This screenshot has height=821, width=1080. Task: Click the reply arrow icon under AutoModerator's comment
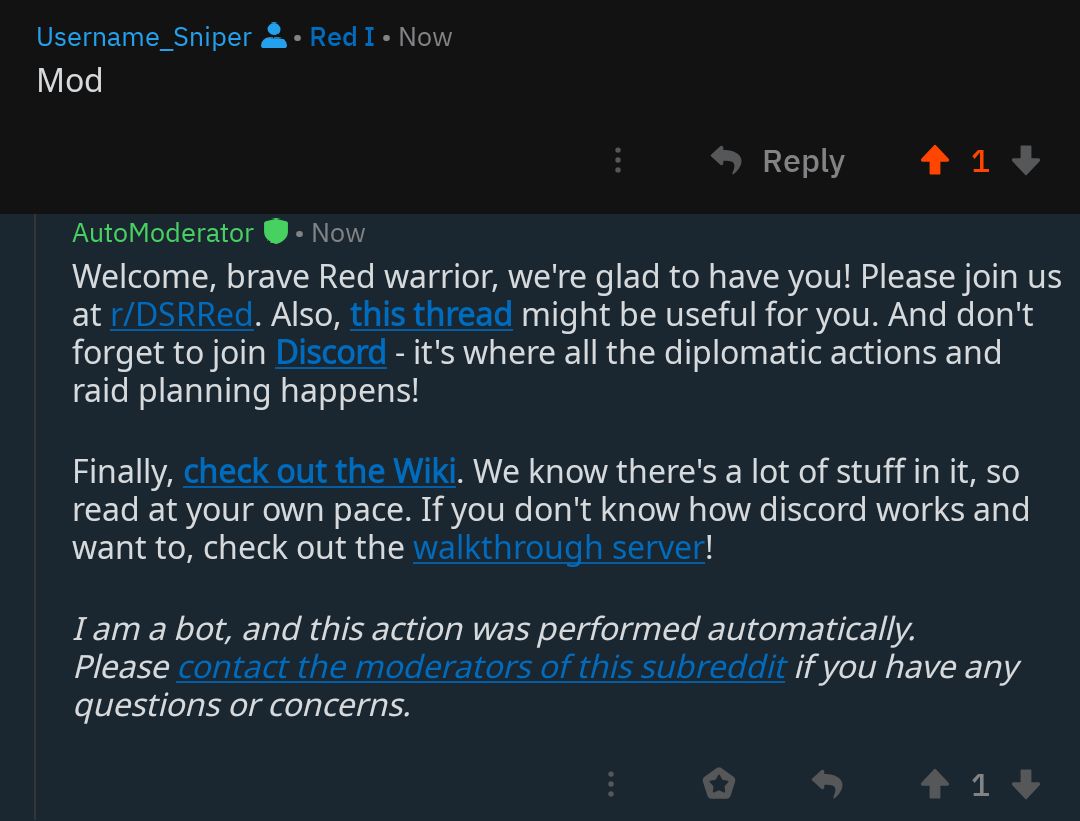(x=827, y=784)
